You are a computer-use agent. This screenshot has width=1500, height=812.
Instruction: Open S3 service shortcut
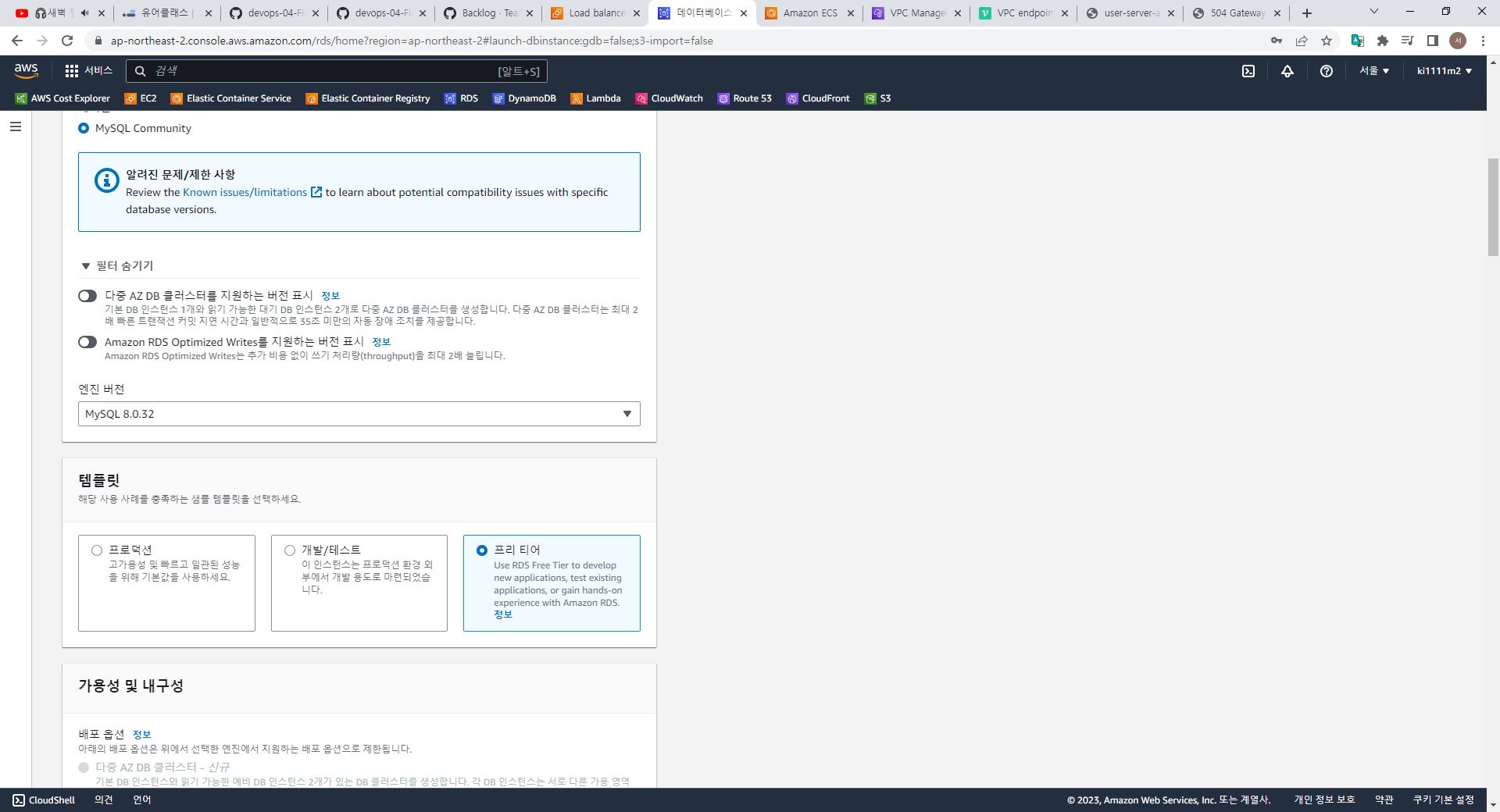click(x=877, y=98)
